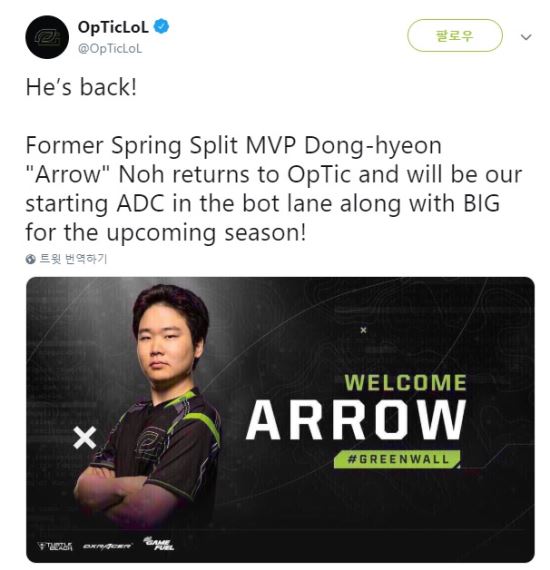
Task: Click the blue verified badge
Action: 161,27
